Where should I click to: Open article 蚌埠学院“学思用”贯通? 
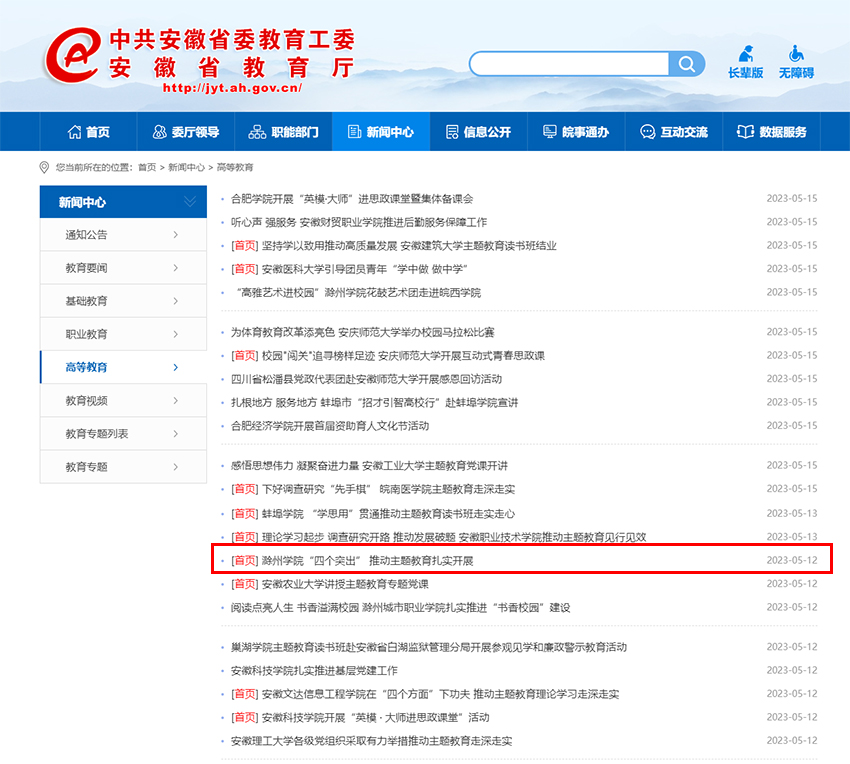pos(388,513)
